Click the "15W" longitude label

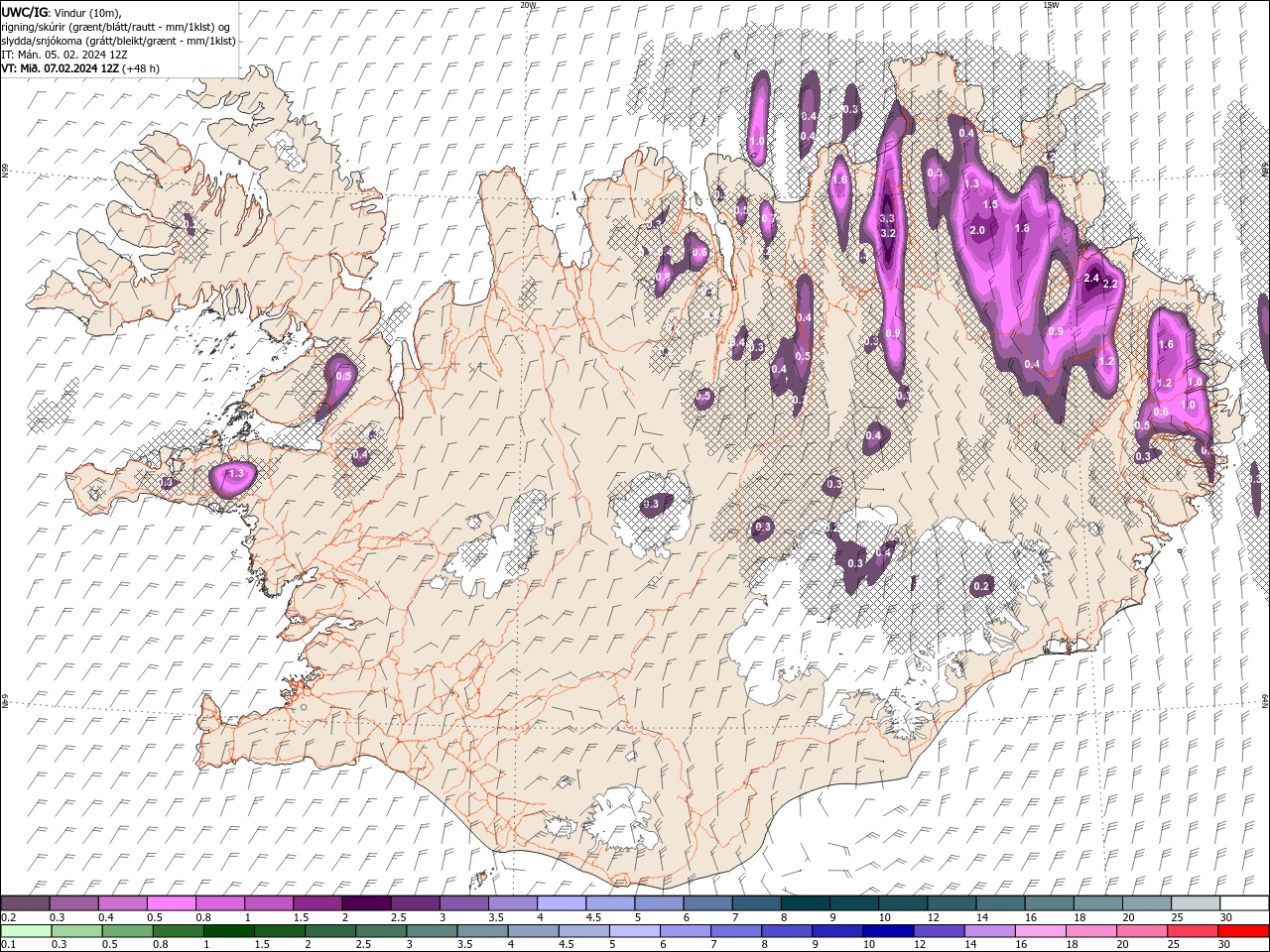tap(1051, 5)
